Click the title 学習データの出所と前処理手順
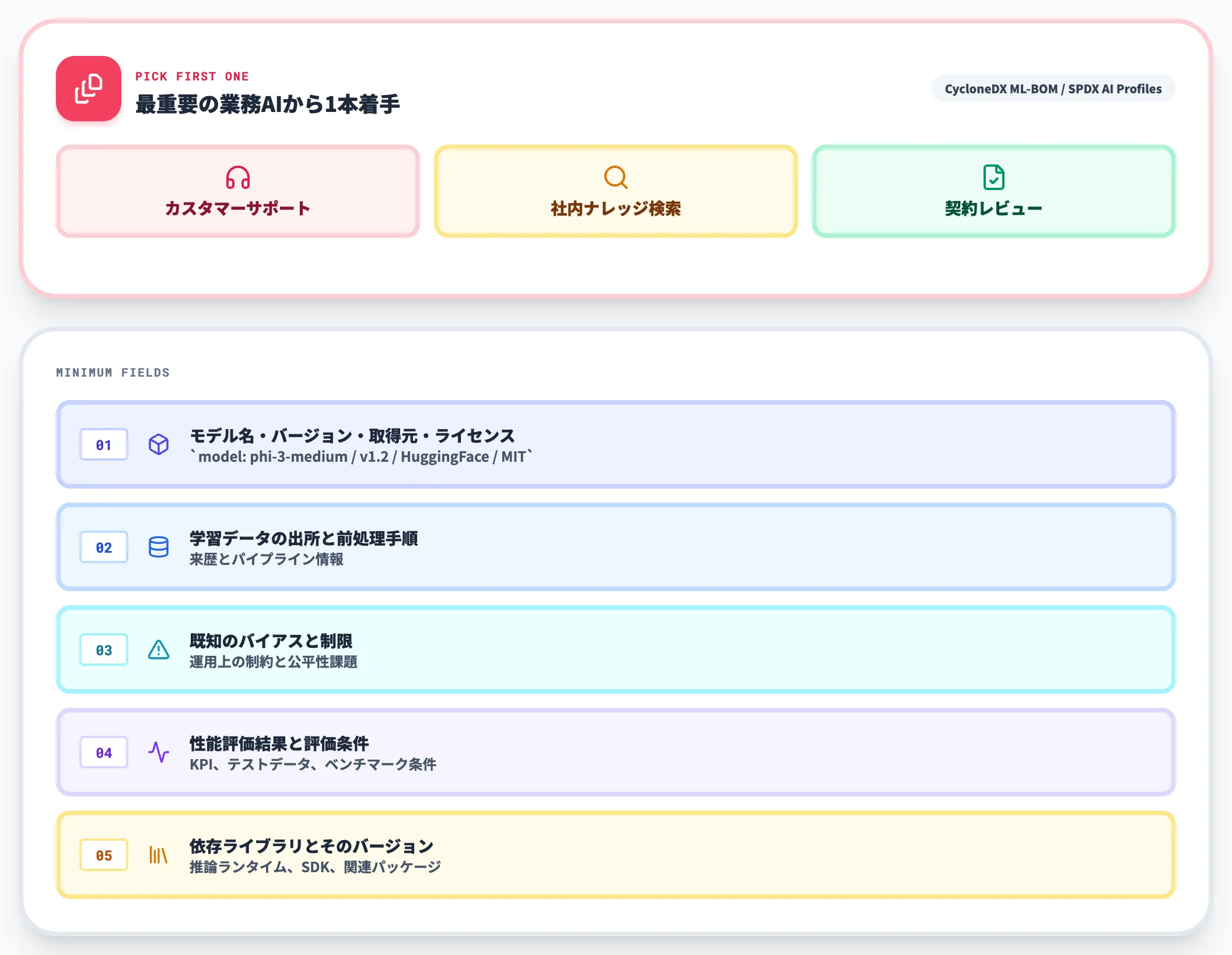The height and width of the screenshot is (955, 1232). 304,538
